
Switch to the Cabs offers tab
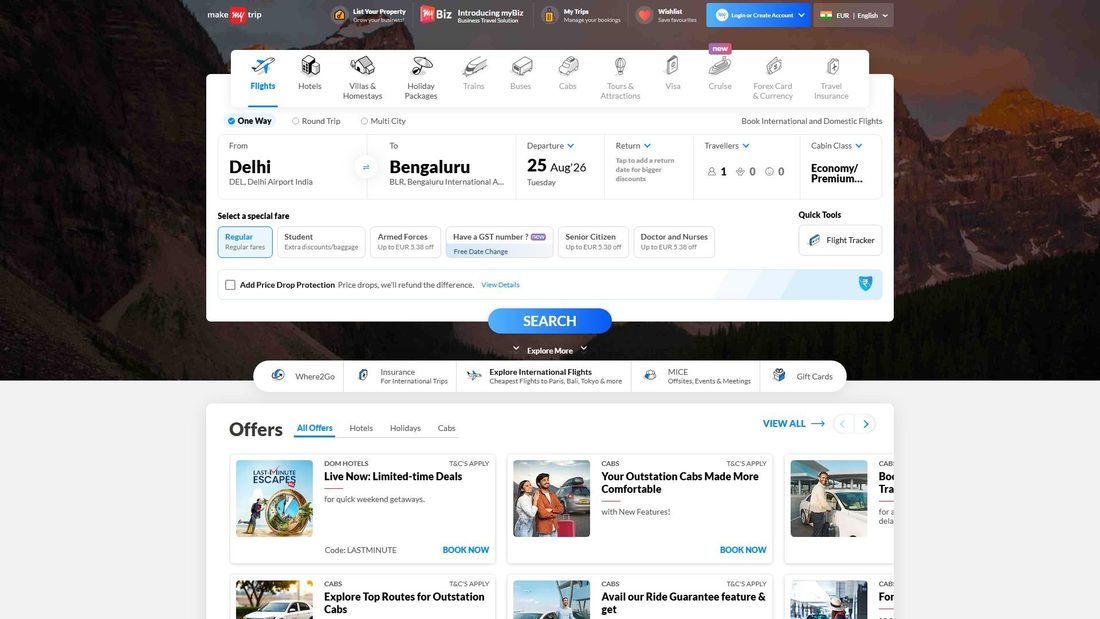(x=446, y=428)
